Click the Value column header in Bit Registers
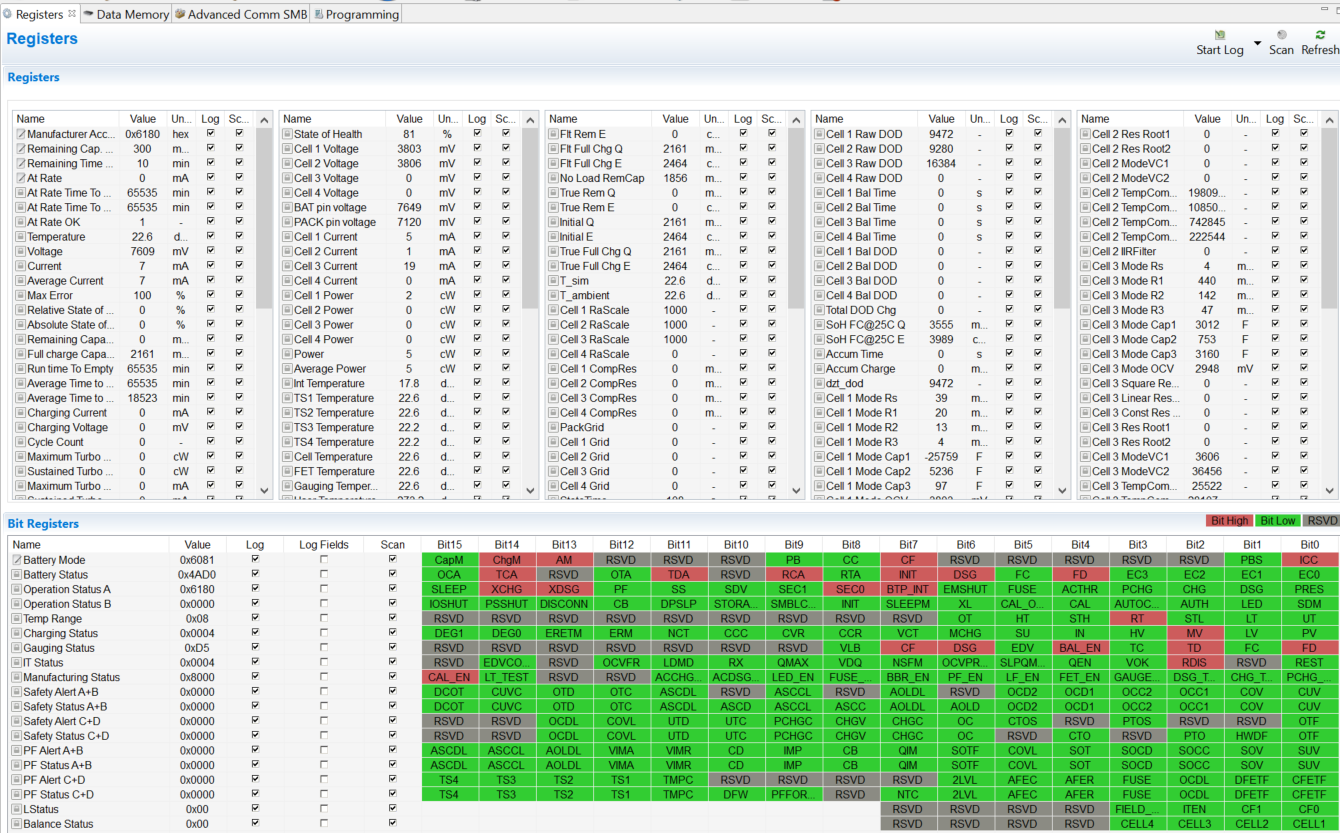 coord(197,545)
